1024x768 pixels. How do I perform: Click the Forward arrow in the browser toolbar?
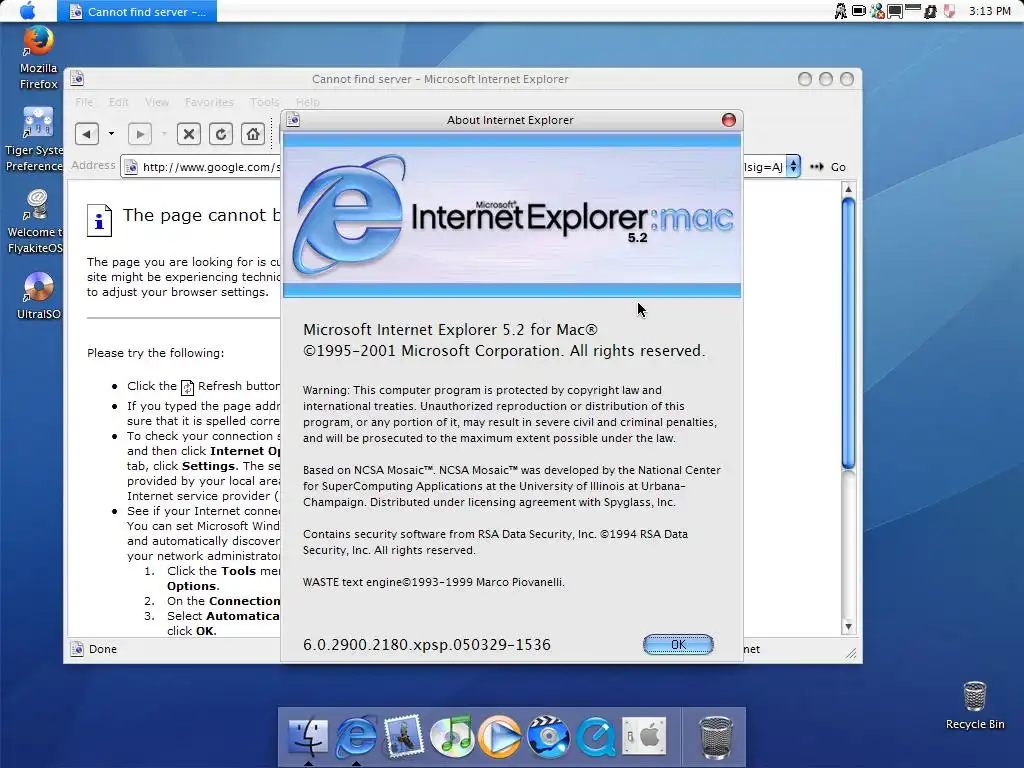pos(140,134)
